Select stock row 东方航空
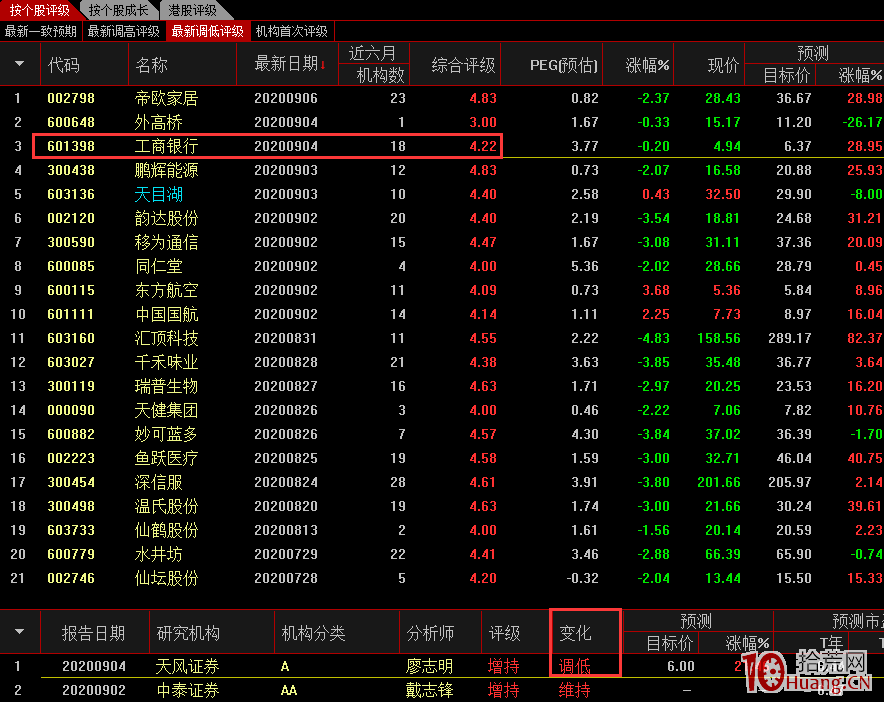 click(x=442, y=290)
